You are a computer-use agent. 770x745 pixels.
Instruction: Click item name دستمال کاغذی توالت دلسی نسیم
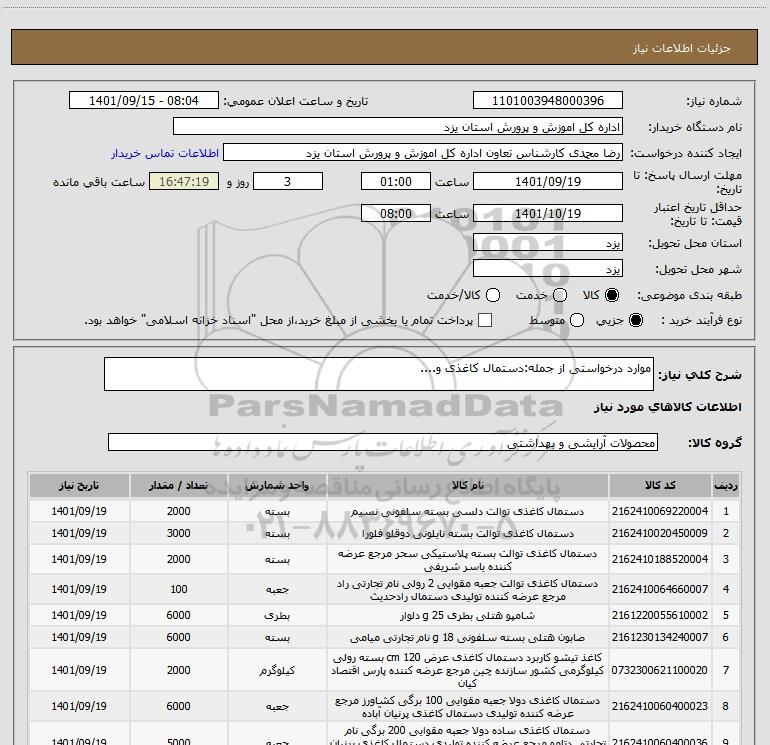(468, 512)
